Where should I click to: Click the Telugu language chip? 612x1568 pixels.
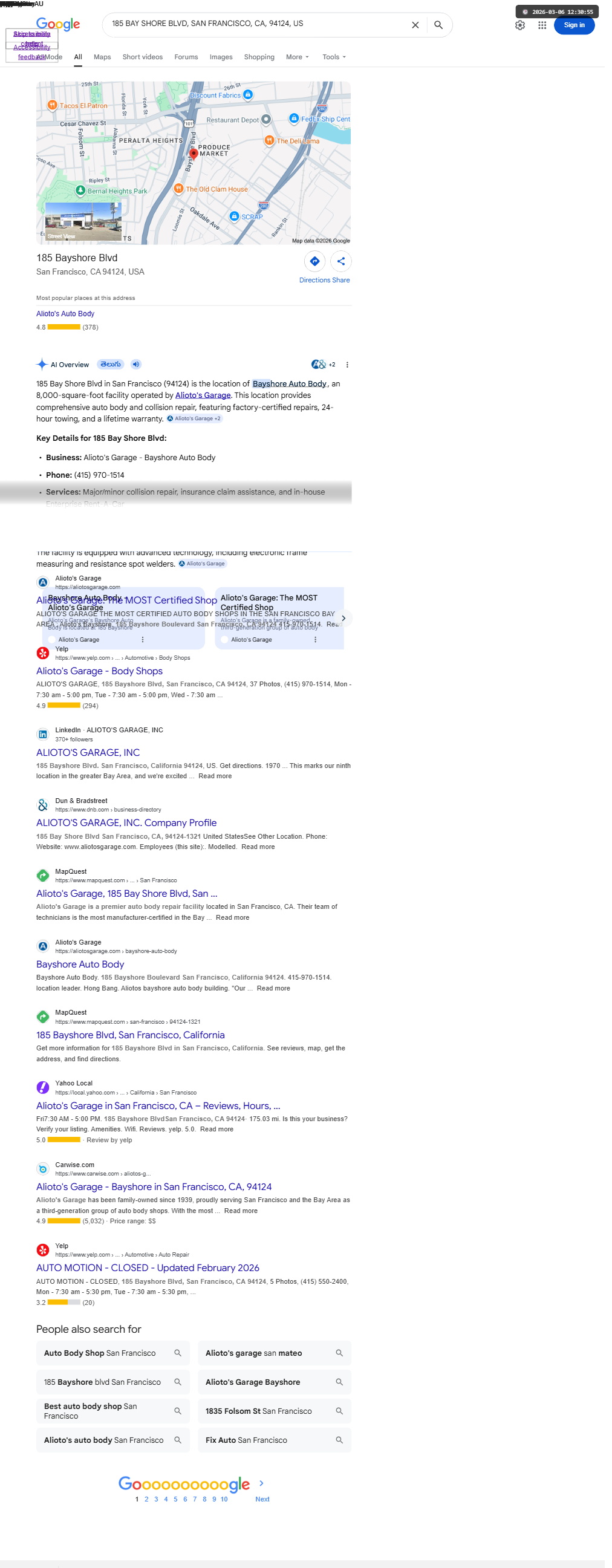111,365
